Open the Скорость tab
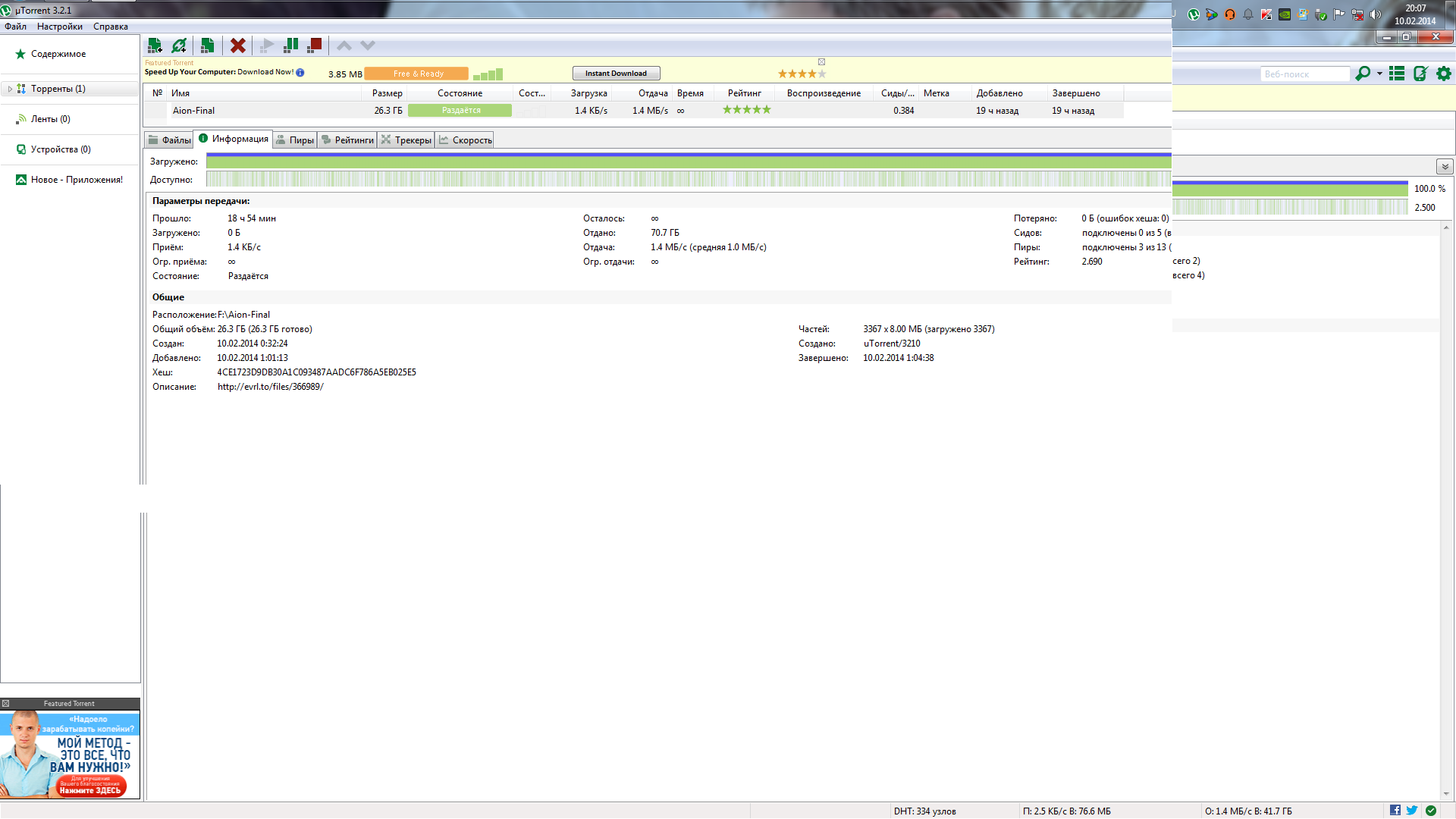The image size is (1456, 819). pyautogui.click(x=465, y=140)
